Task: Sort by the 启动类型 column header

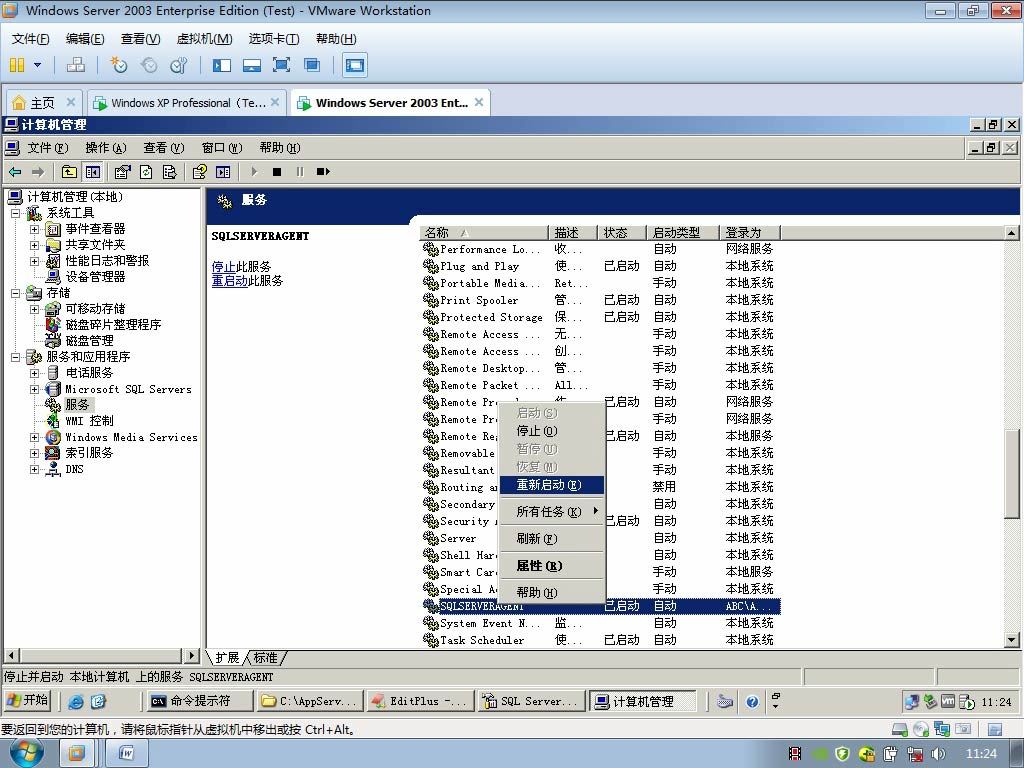Action: [682, 232]
